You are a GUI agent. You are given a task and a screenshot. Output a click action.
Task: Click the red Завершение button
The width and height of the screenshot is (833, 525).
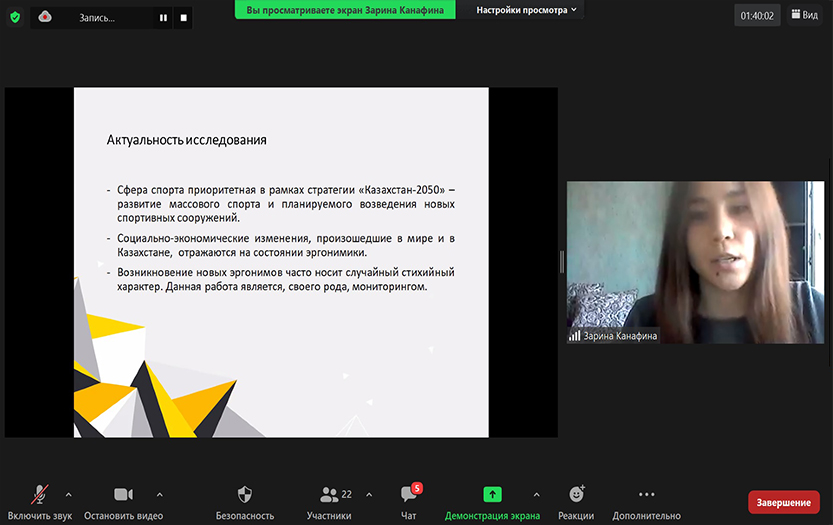tap(784, 502)
